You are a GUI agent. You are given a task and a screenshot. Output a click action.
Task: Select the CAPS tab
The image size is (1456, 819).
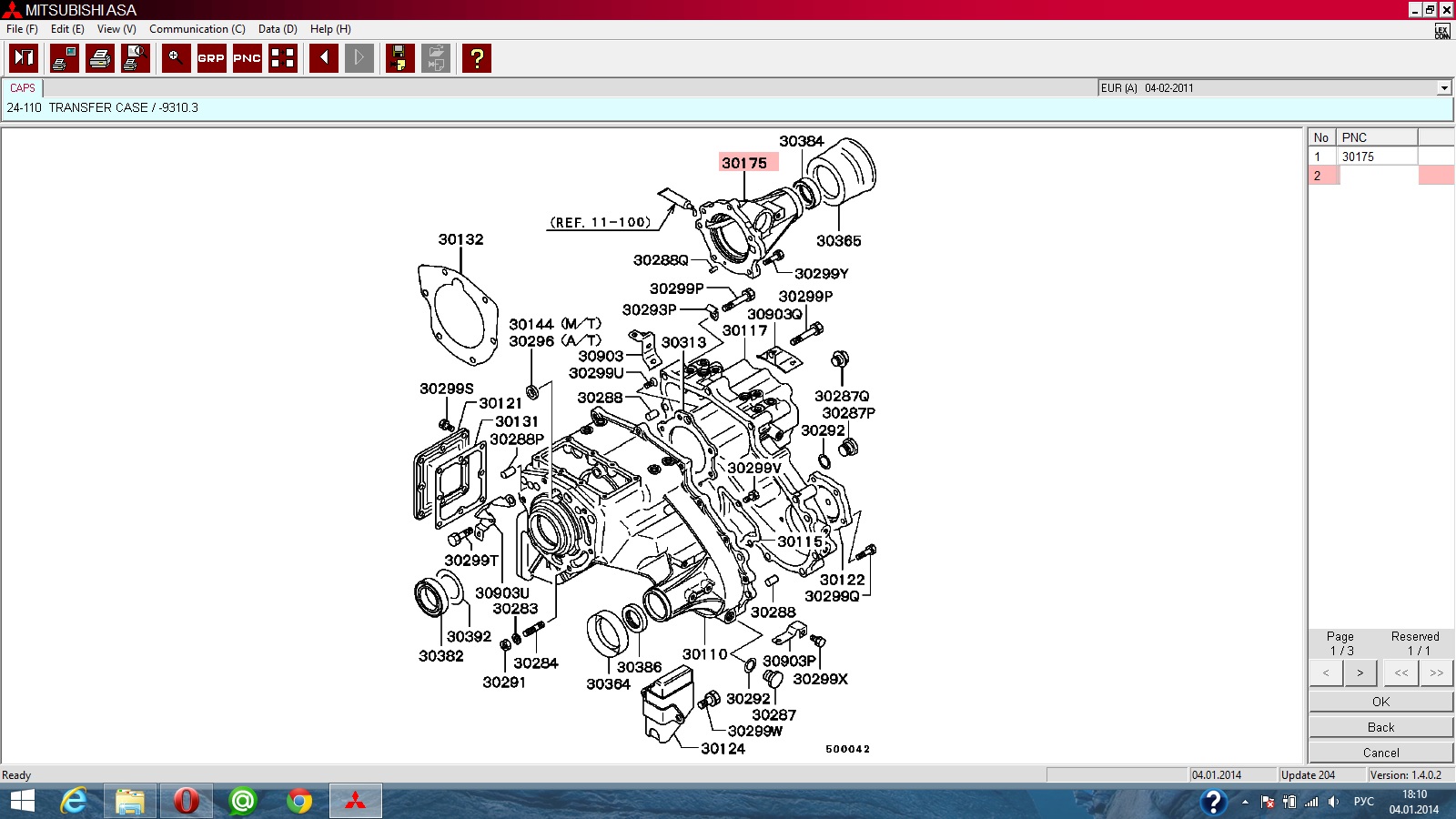(23, 88)
